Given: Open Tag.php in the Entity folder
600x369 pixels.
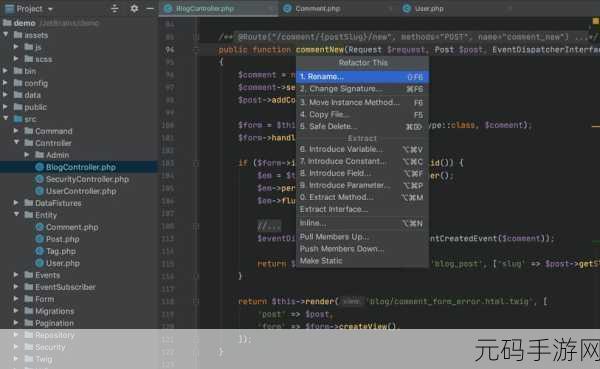Looking at the screenshot, I should (x=60, y=251).
